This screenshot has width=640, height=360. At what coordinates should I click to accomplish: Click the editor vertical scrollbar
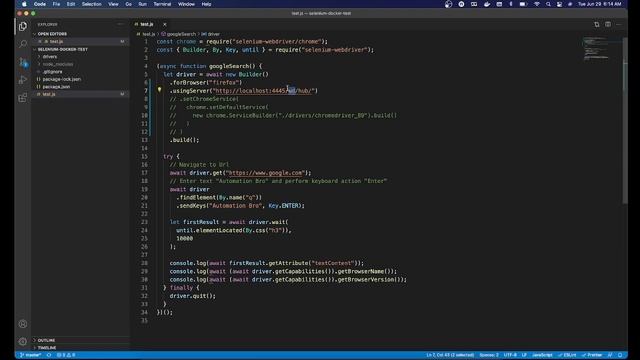click(x=625, y=121)
